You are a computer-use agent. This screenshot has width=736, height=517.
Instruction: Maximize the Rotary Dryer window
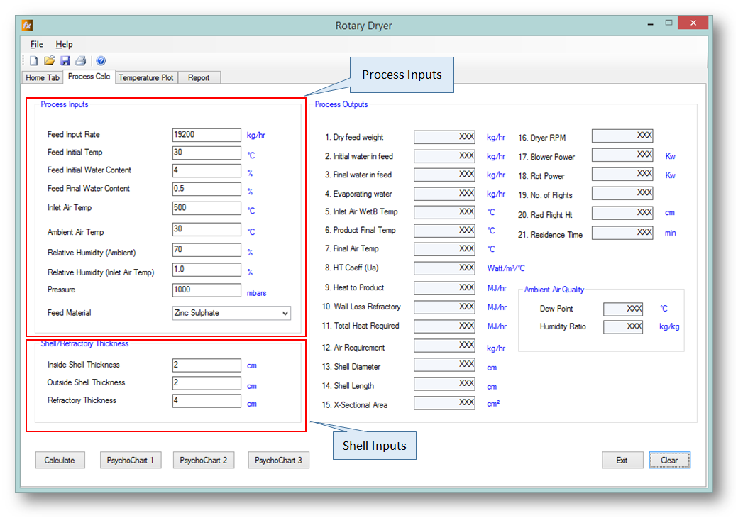tap(668, 23)
